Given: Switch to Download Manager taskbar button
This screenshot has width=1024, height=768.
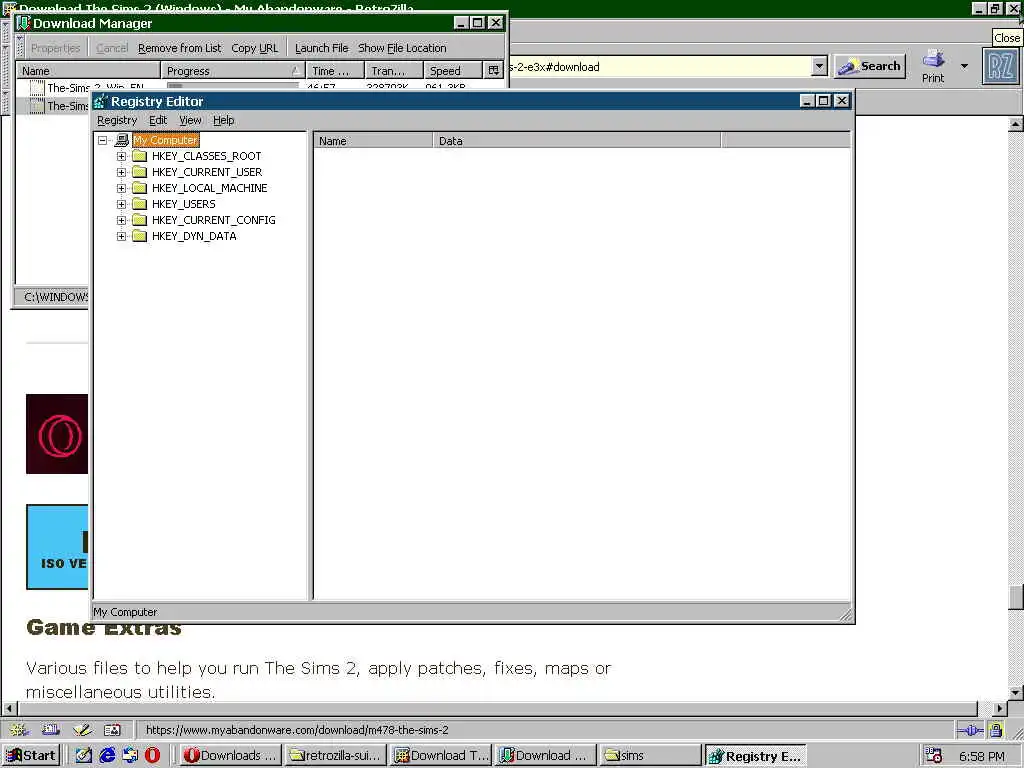Looking at the screenshot, I should pos(545,756).
